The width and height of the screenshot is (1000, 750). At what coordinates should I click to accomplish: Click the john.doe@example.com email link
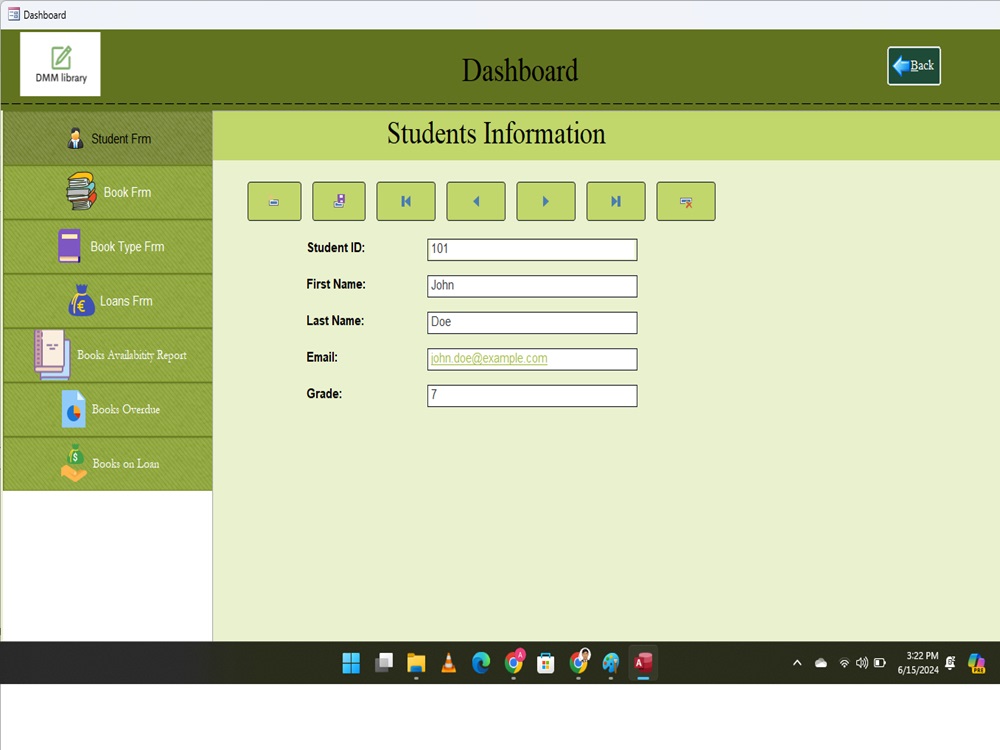pyautogui.click(x=489, y=358)
